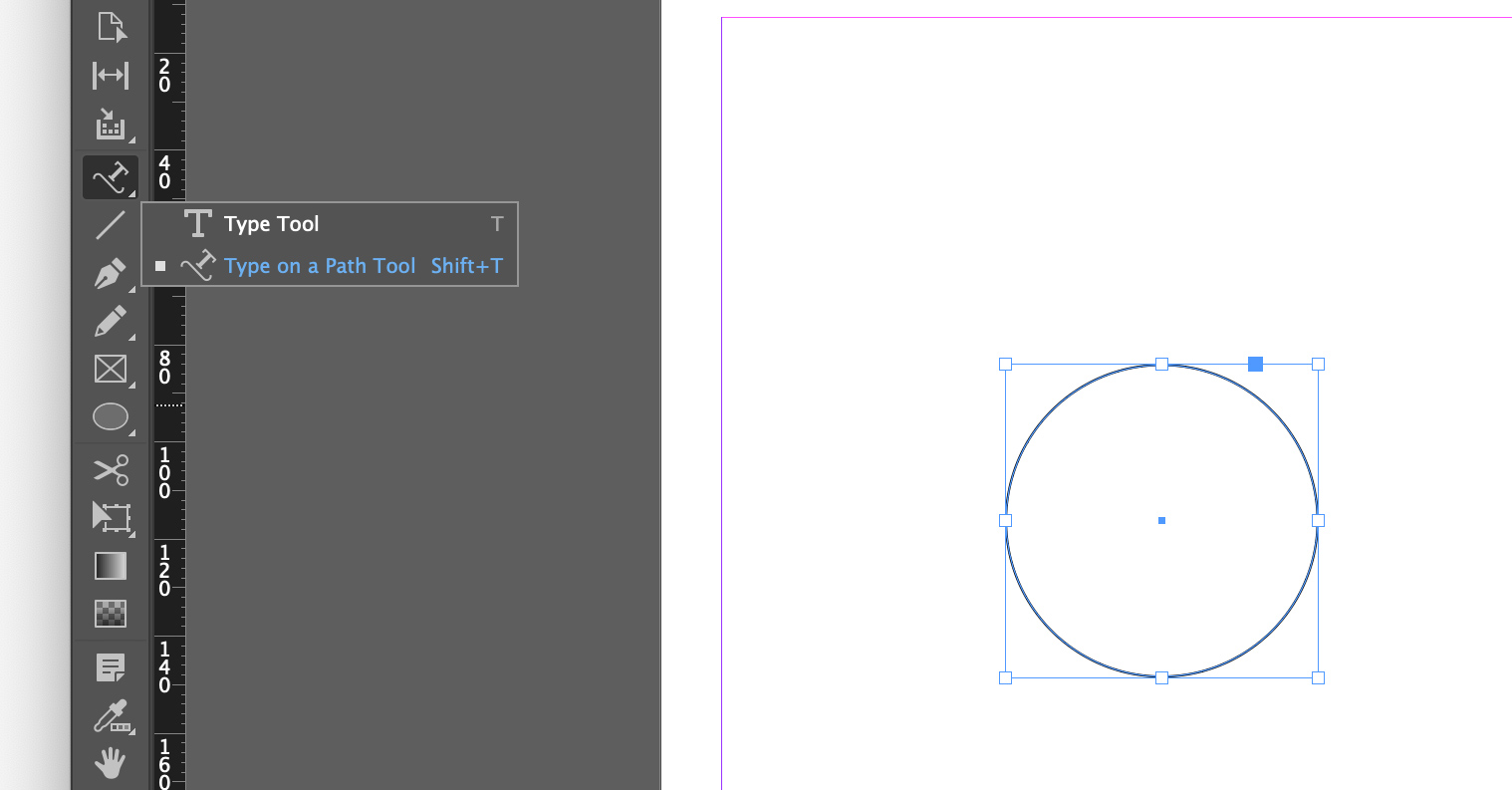
Task: Click the circle's top-right corner handle
Action: (x=1318, y=365)
